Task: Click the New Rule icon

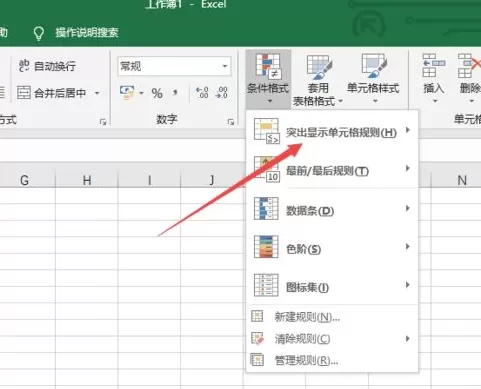Action: pyautogui.click(x=257, y=316)
